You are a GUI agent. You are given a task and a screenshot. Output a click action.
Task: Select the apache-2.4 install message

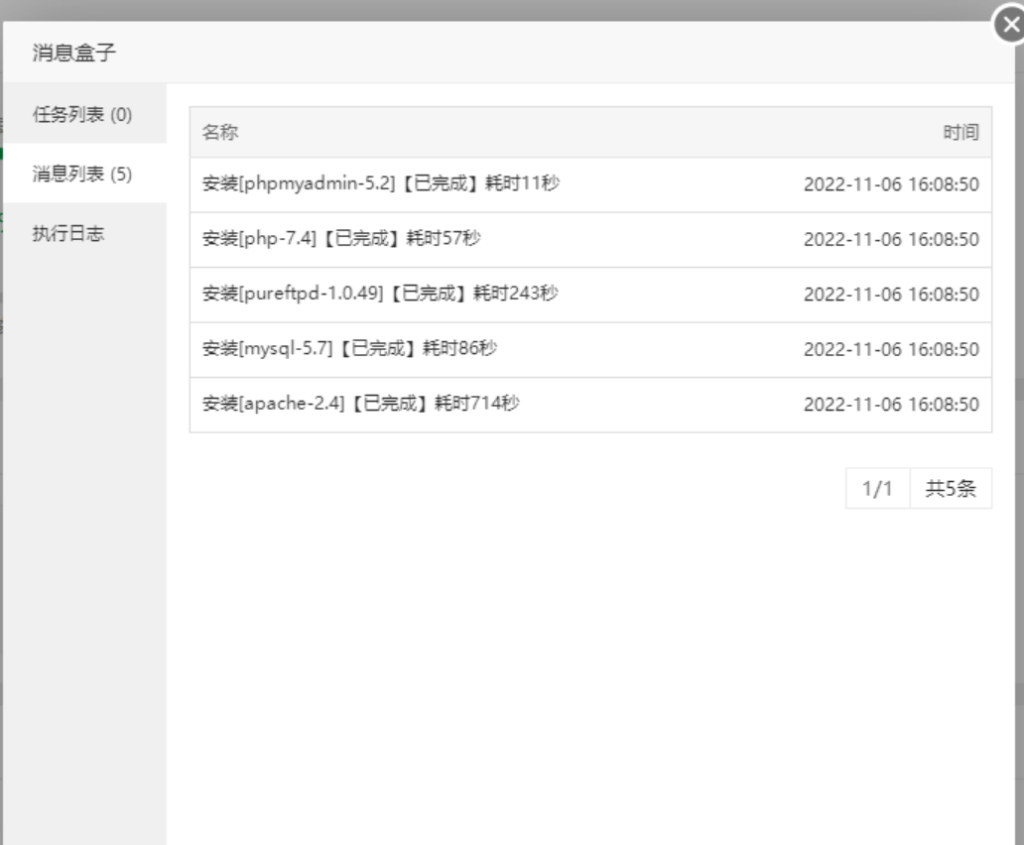(360, 404)
